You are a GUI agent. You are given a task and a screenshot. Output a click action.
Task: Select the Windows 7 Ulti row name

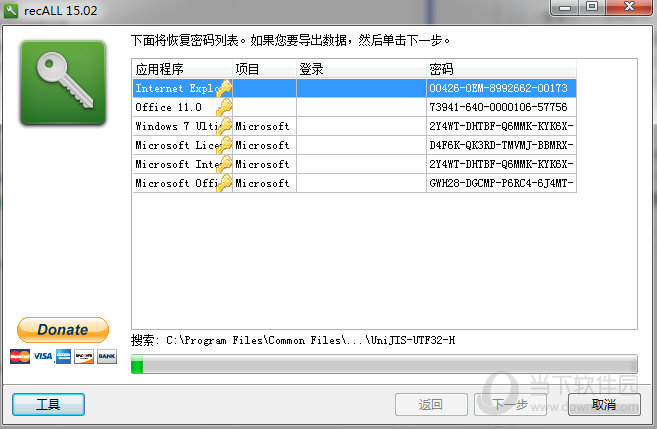tap(176, 126)
